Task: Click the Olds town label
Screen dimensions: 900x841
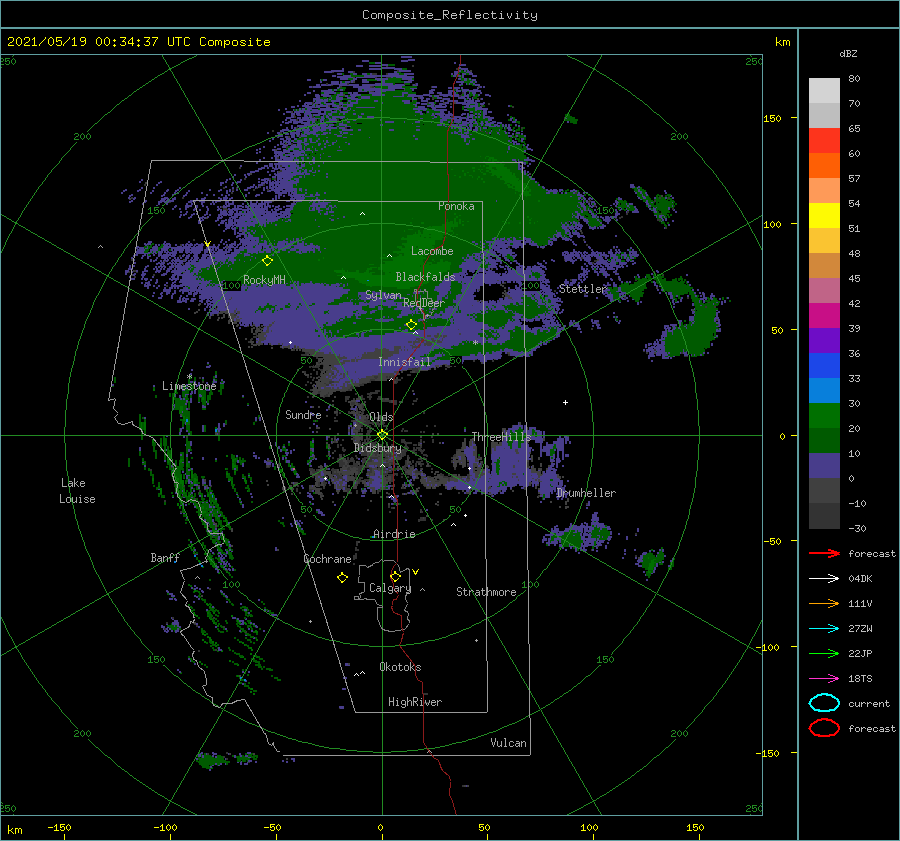Action: (x=381, y=417)
